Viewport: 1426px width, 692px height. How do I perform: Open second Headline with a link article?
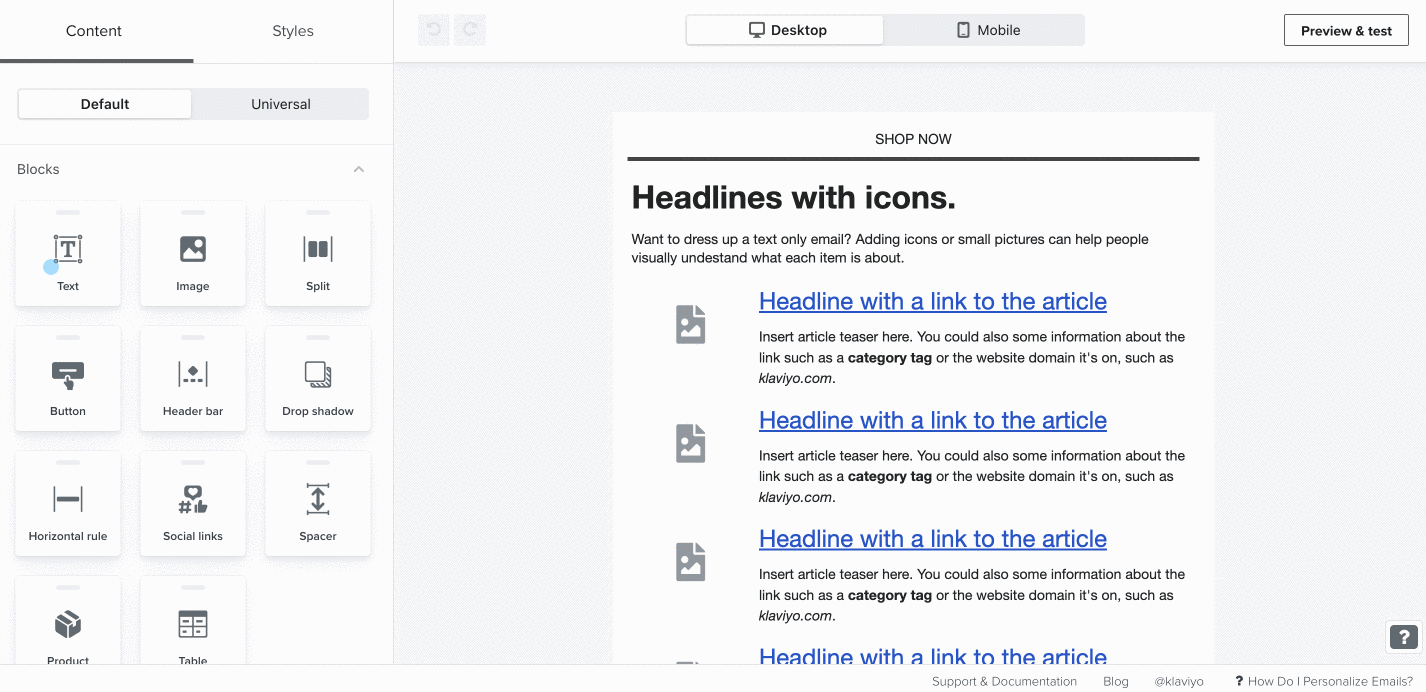[x=933, y=420]
